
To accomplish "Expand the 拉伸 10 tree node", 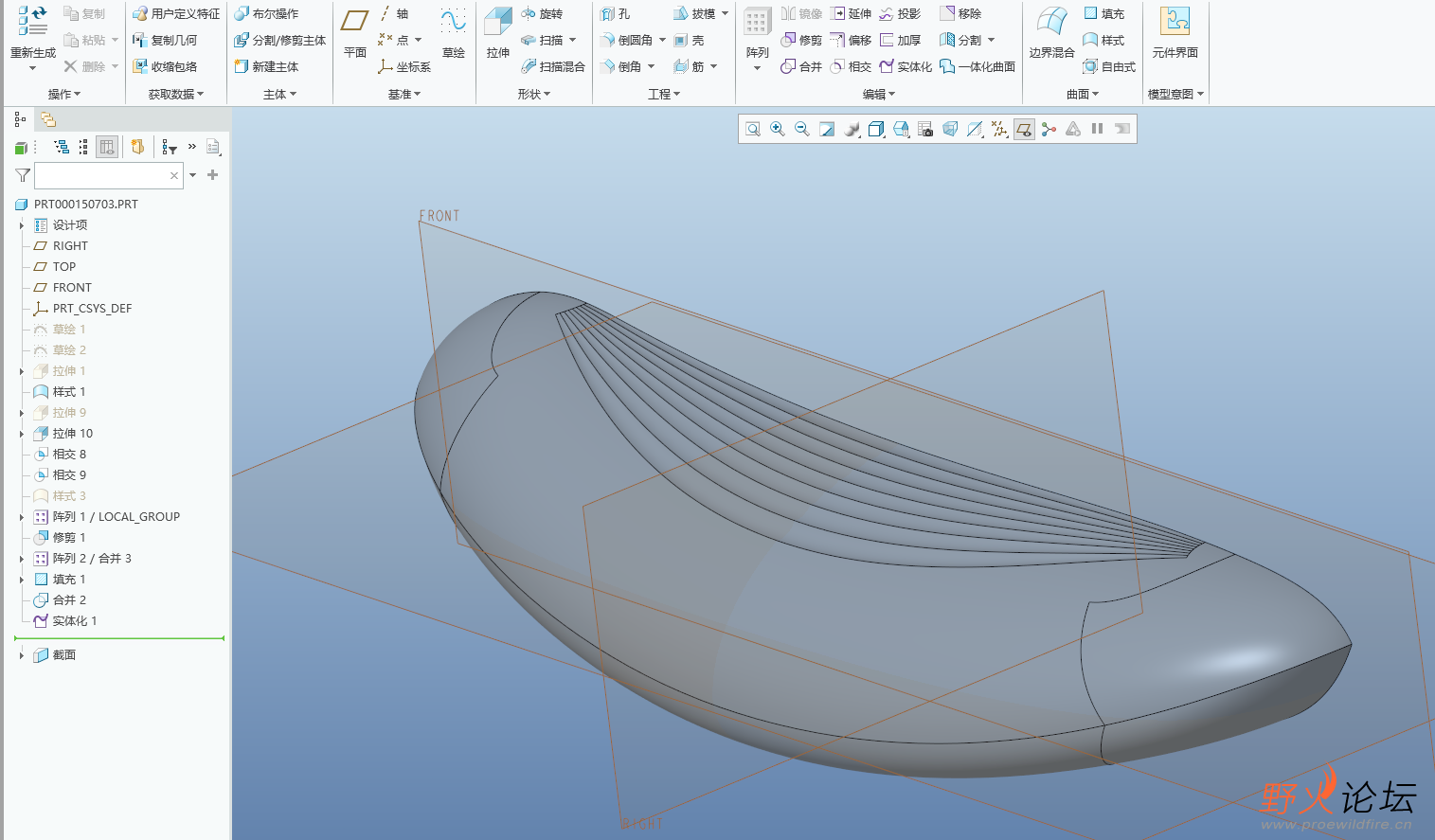I will [x=22, y=434].
